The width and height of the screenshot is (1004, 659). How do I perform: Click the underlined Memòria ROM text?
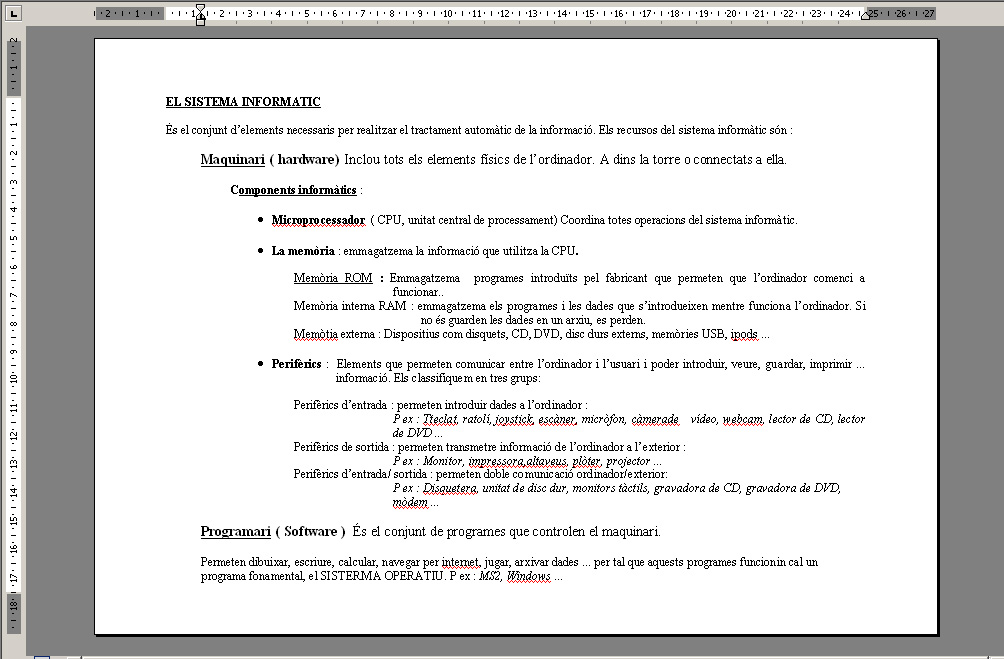tap(333, 278)
